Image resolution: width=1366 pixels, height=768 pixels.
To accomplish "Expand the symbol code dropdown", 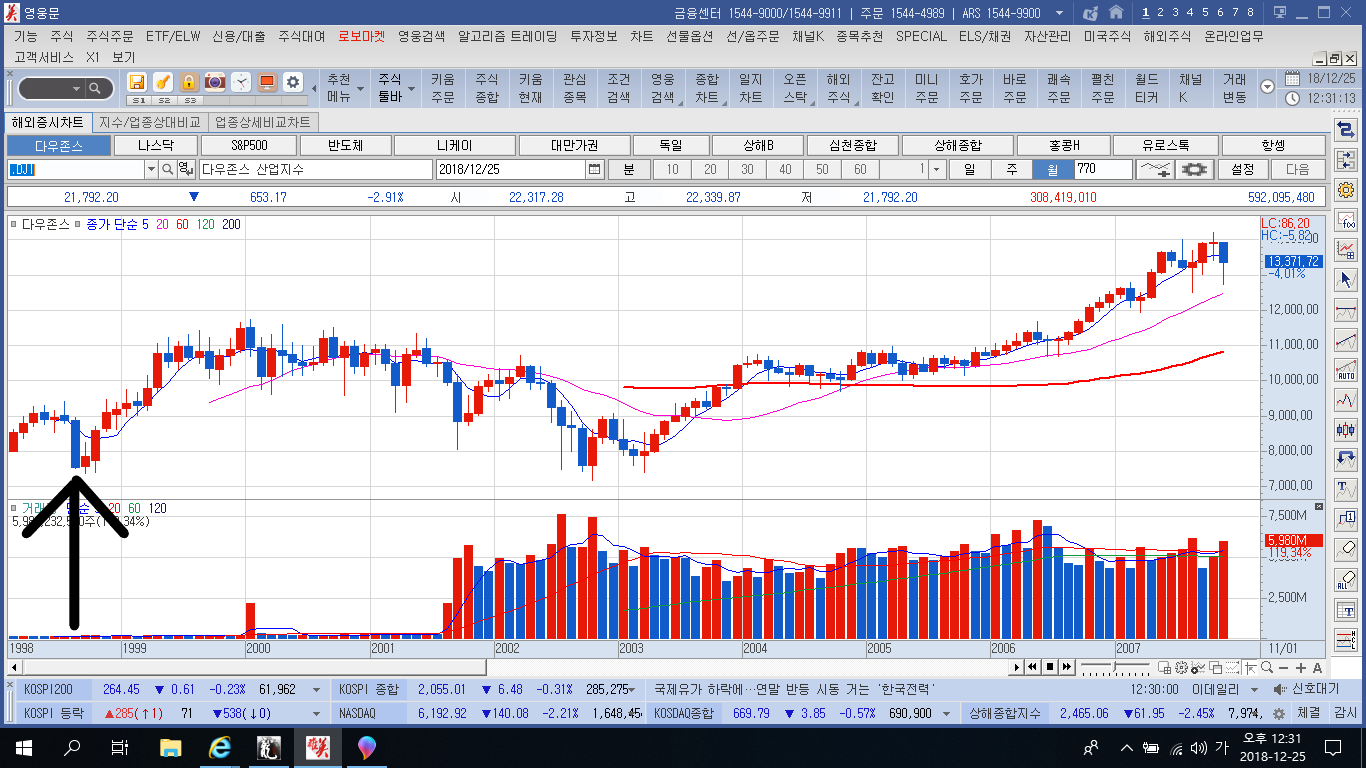I will coord(151,169).
